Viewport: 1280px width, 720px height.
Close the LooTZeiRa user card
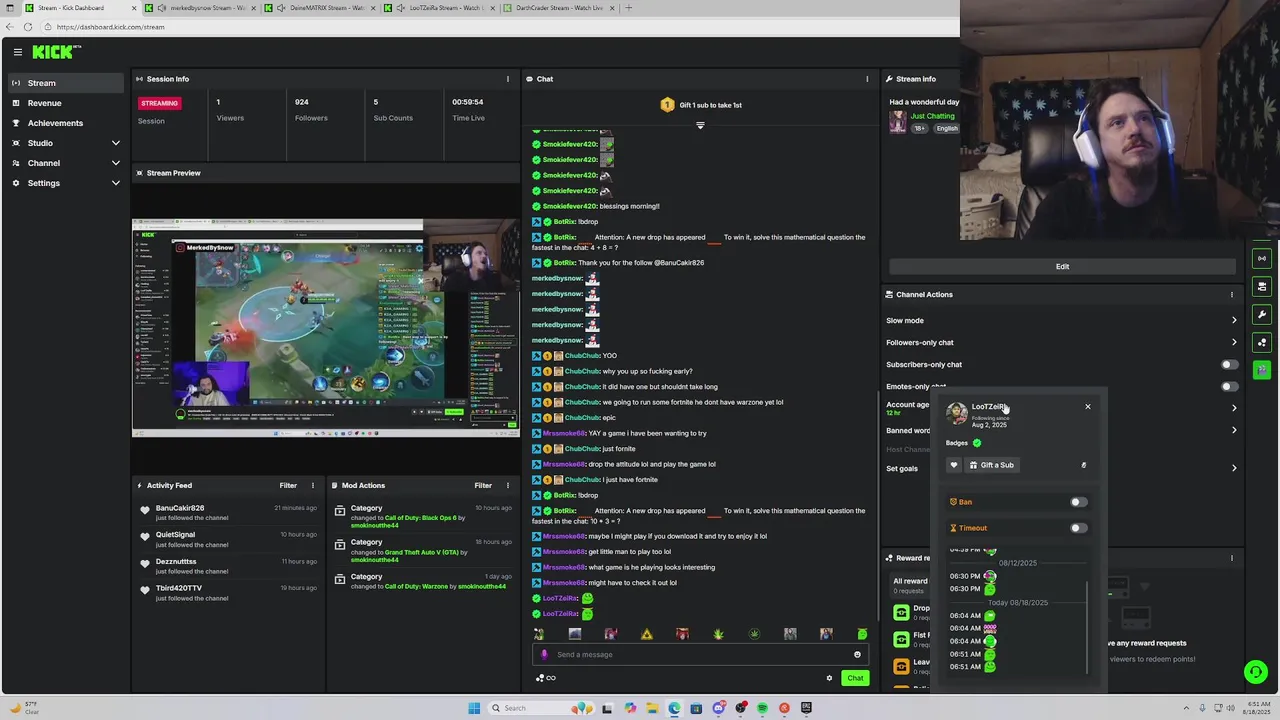(x=1088, y=407)
